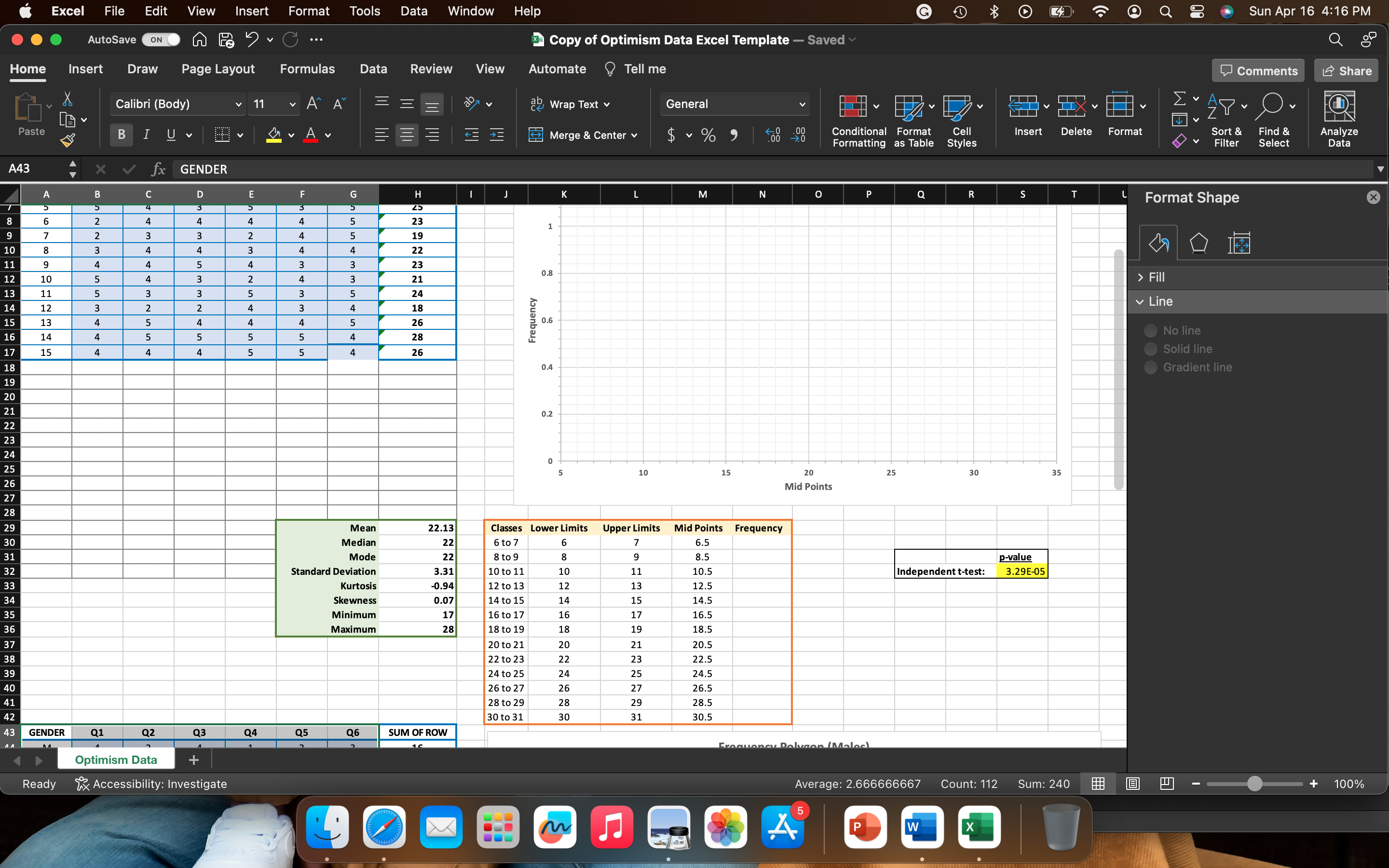Open the Data menu in menu bar

click(413, 11)
